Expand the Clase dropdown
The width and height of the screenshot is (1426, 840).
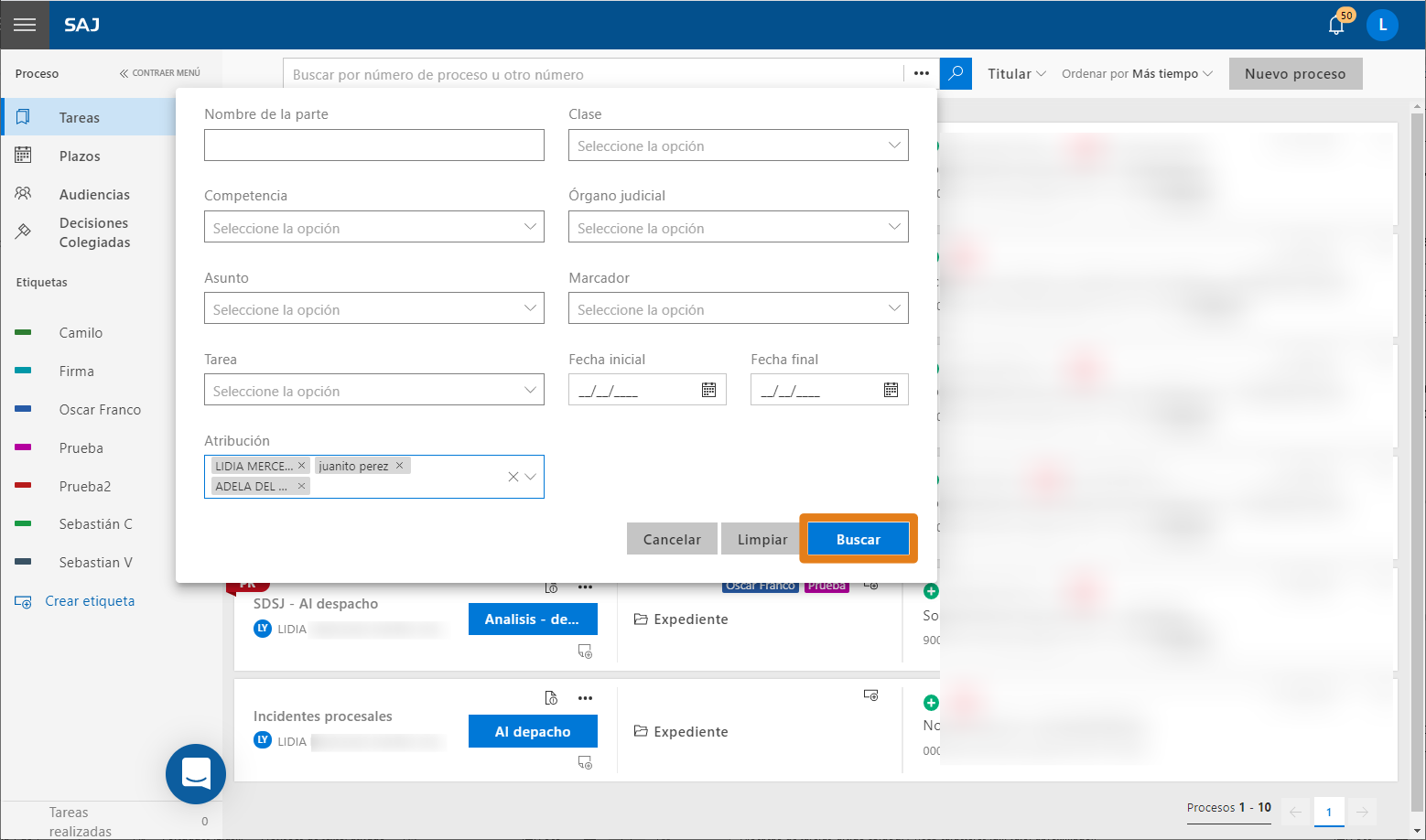739,145
